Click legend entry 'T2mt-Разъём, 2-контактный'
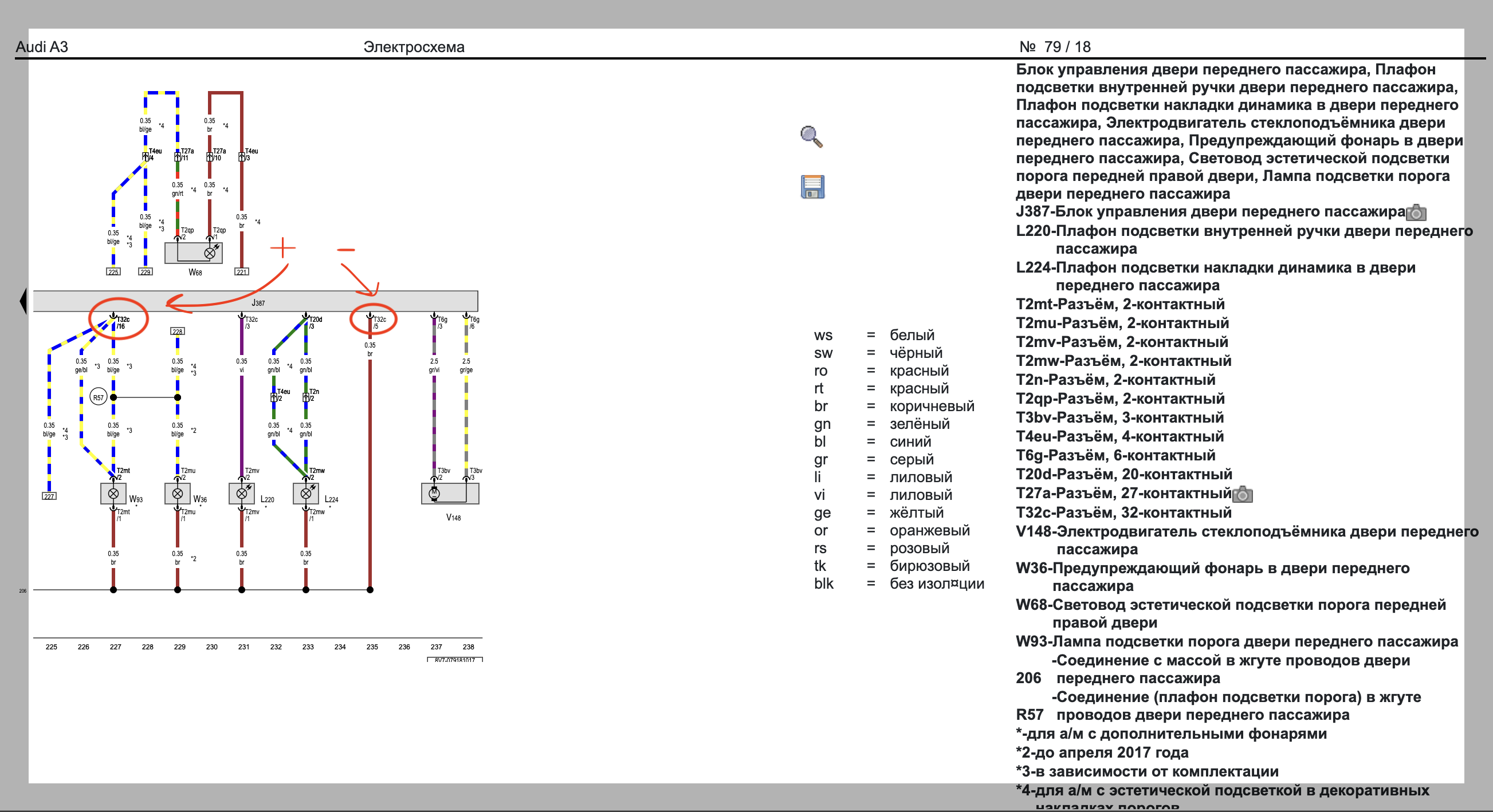This screenshot has height=812, width=1493. click(1121, 304)
